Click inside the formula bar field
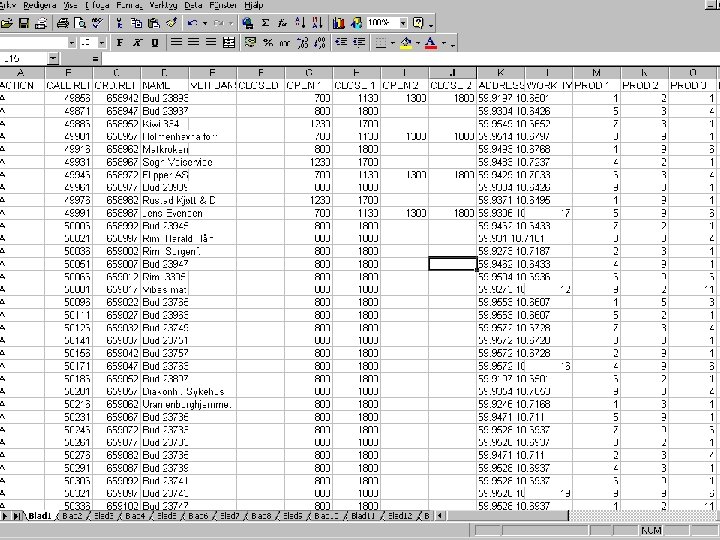Viewport: 720px width, 540px height. click(x=411, y=58)
